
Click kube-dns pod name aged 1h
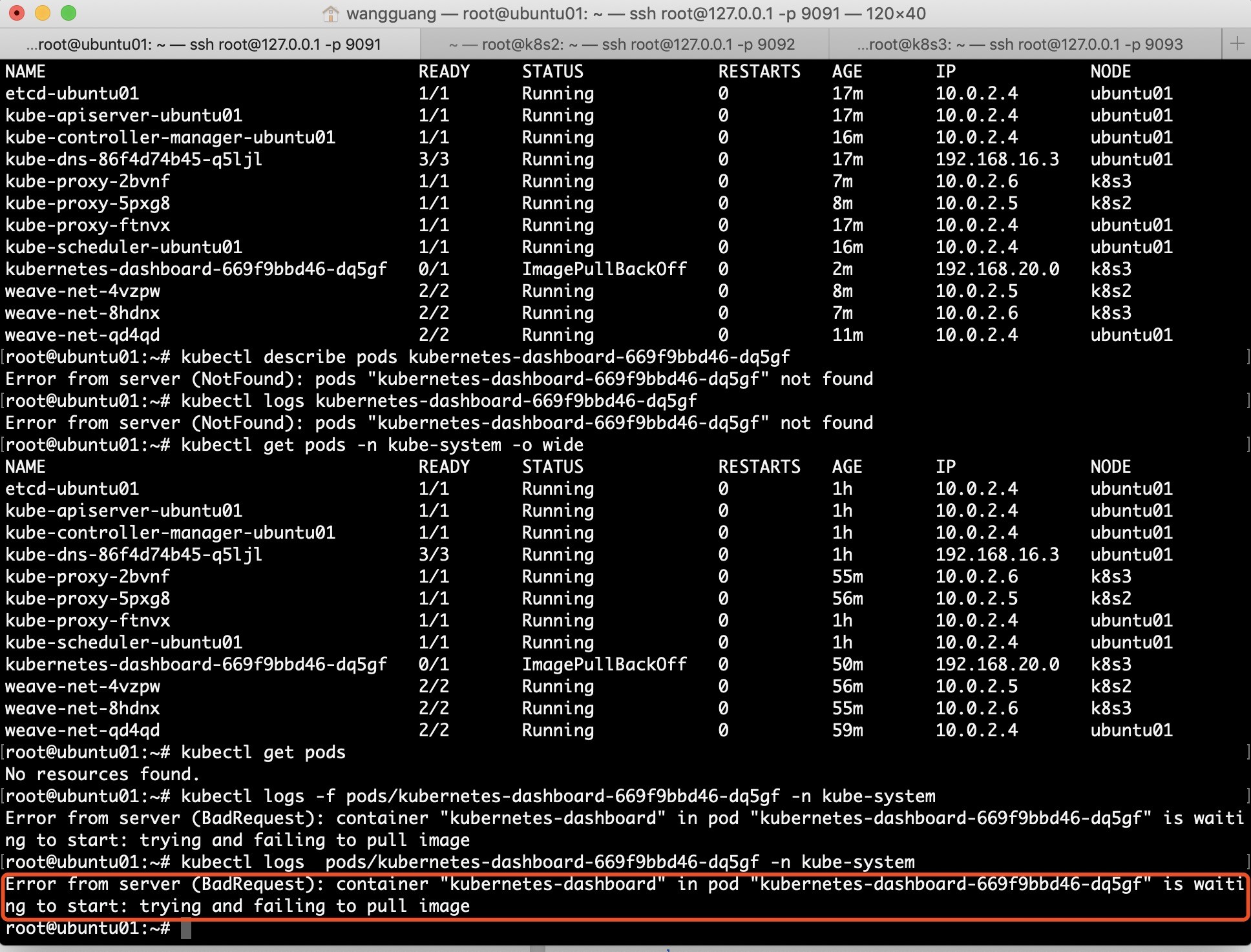point(134,555)
